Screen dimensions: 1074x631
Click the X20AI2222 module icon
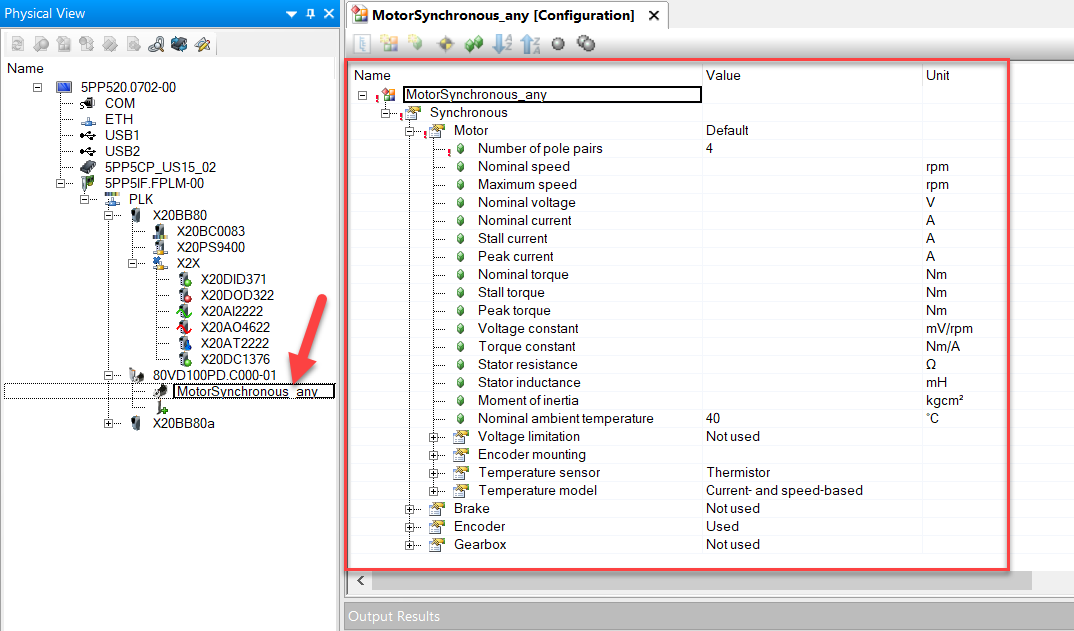pyautogui.click(x=184, y=311)
